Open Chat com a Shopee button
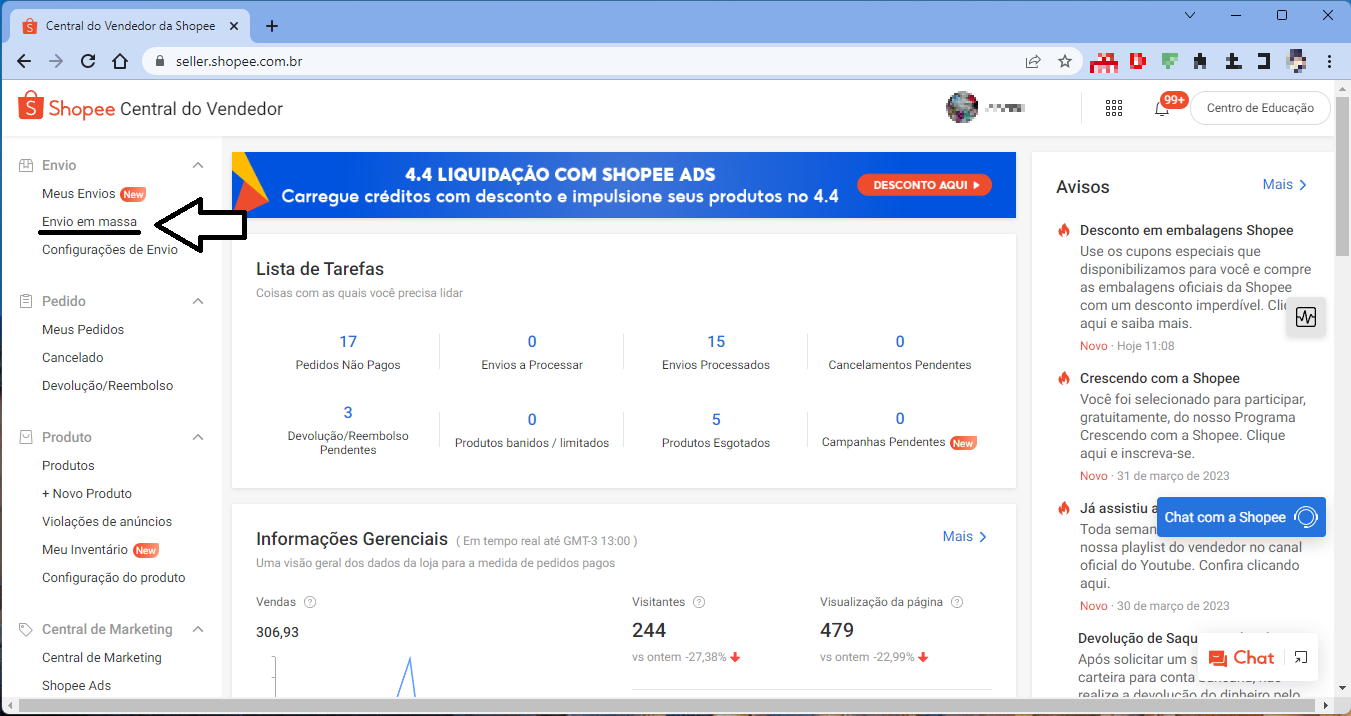 [x=1241, y=517]
